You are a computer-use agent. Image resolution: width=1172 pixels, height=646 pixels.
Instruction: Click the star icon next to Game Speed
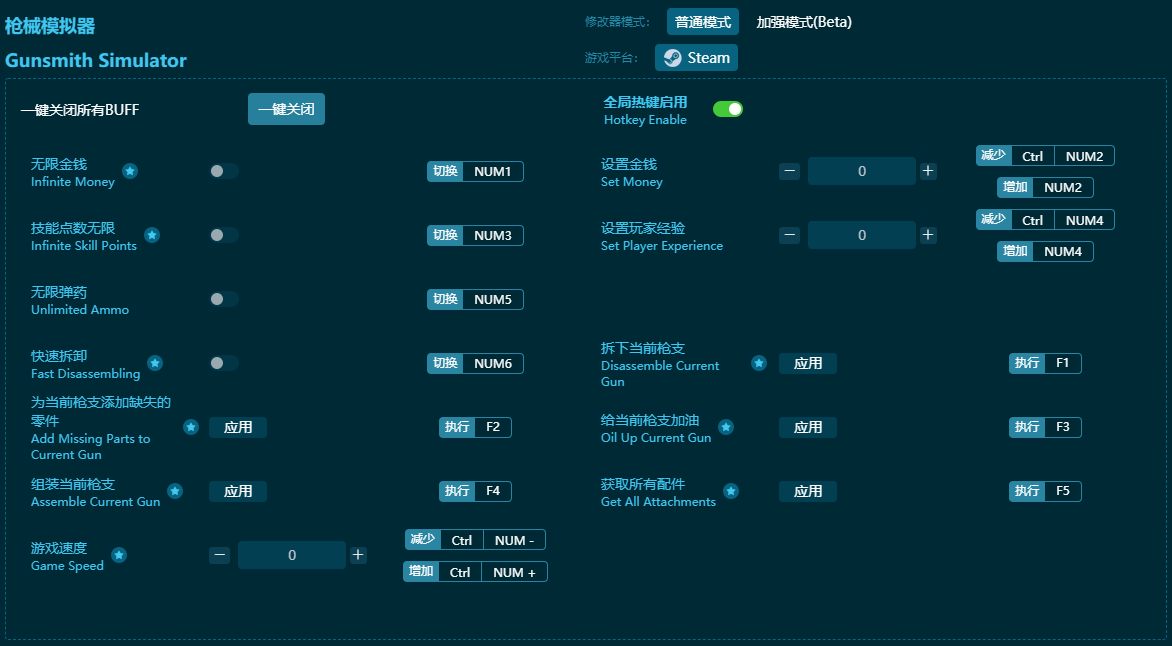(119, 555)
